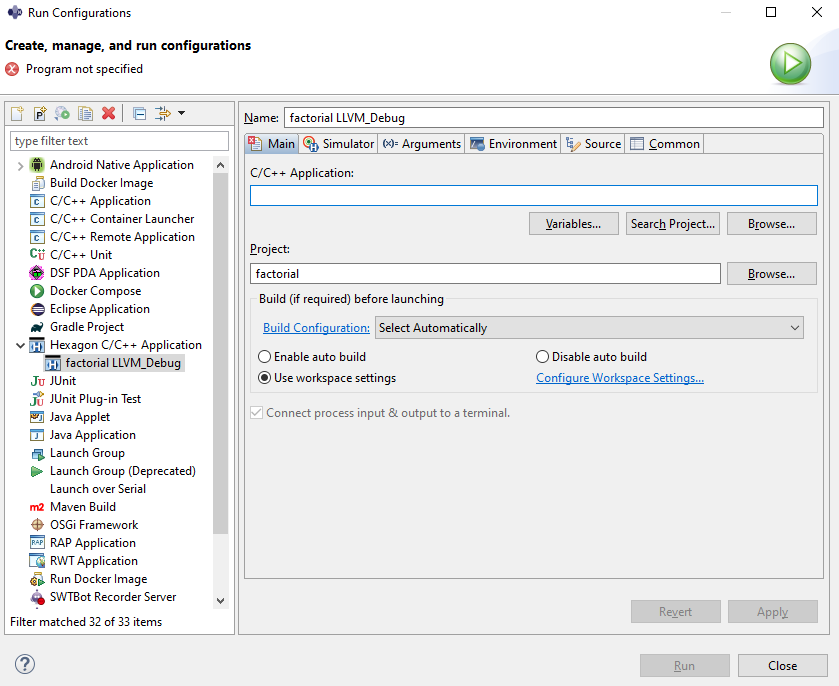Switch to the Simulator tab
Screen dimensions: 839x686
click(338, 143)
